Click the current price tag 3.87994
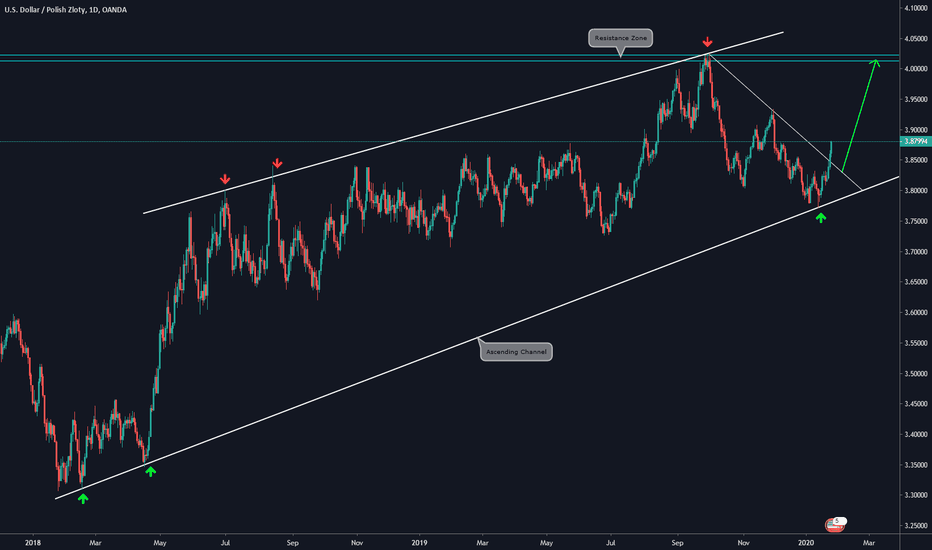Image resolution: width=932 pixels, height=550 pixels. coord(915,142)
